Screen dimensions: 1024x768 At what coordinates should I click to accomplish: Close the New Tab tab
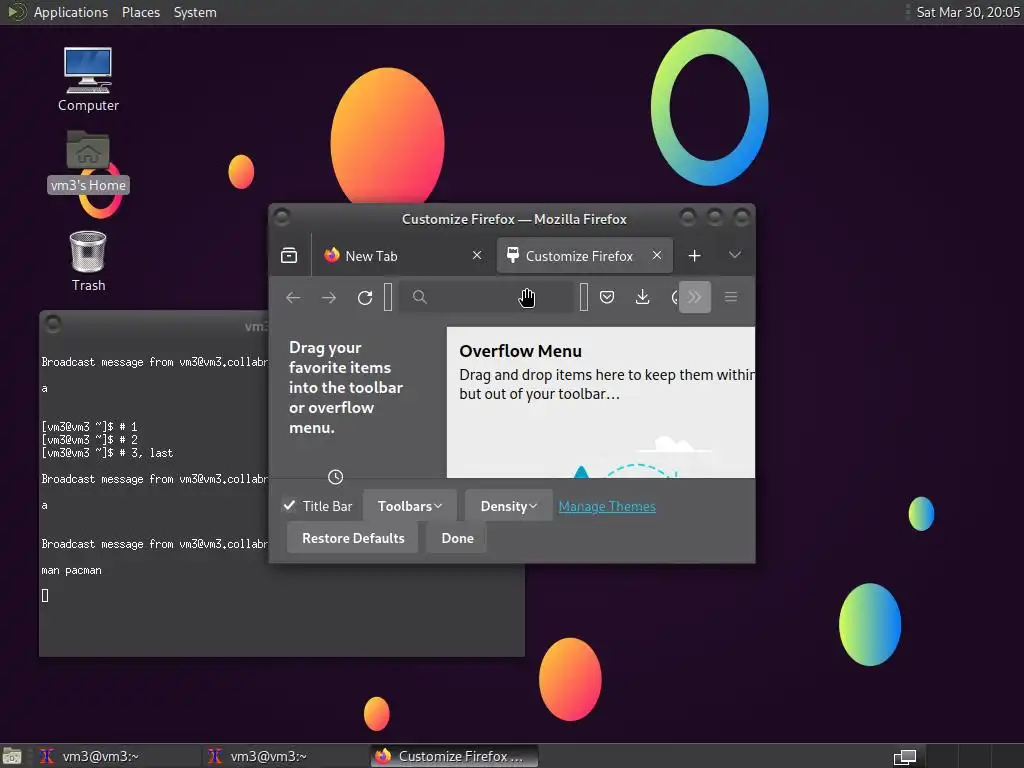[477, 255]
